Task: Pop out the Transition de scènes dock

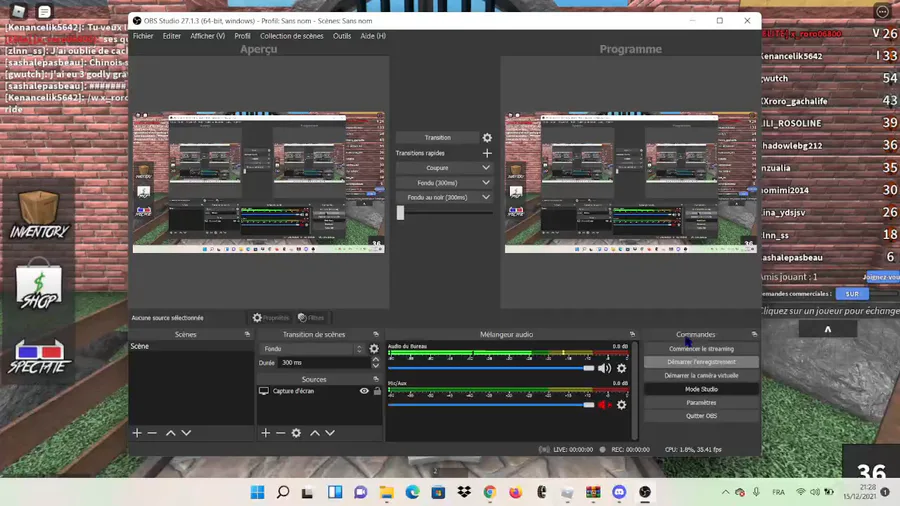Action: (x=376, y=334)
